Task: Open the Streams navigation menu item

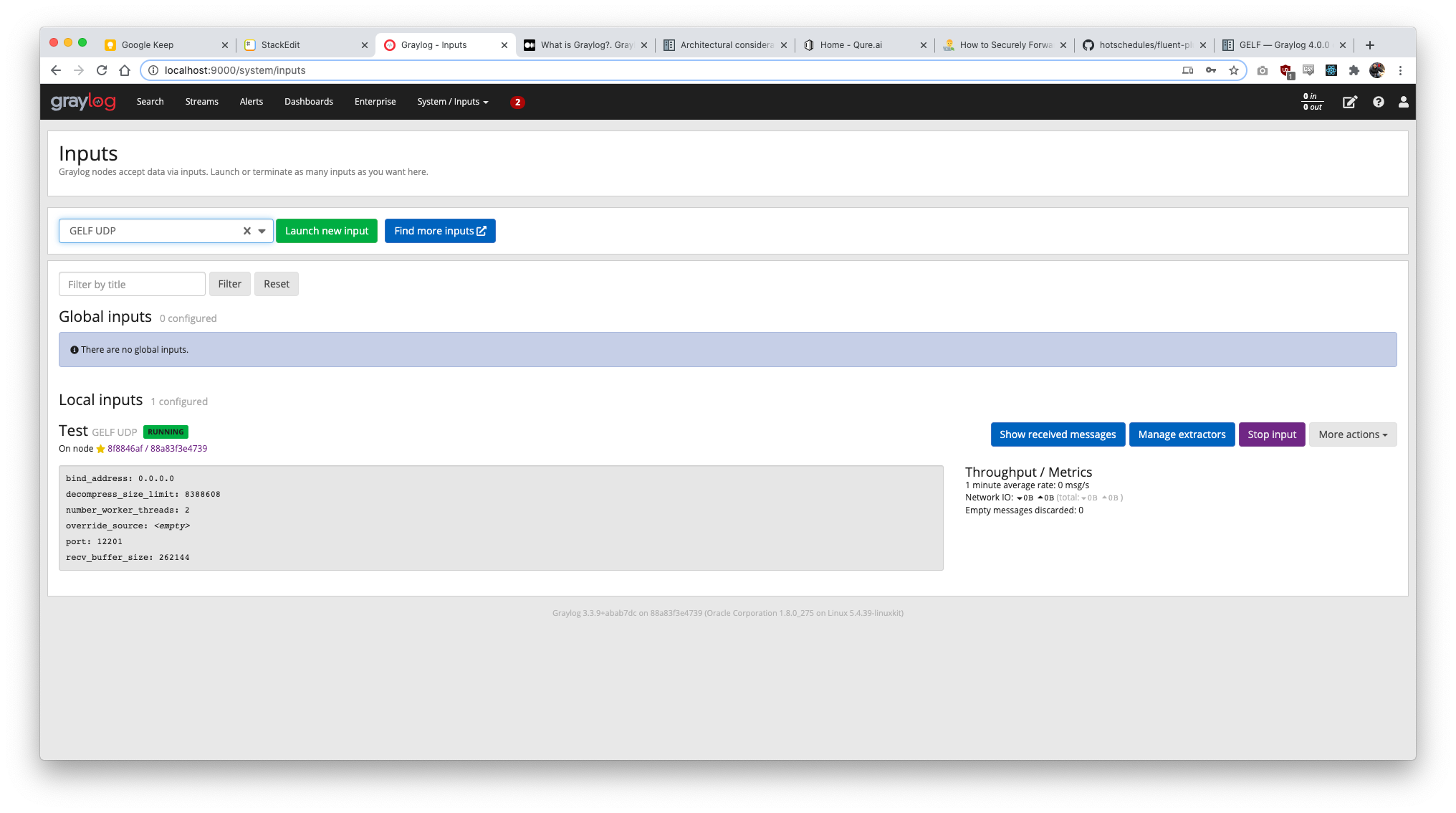Action: pyautogui.click(x=201, y=101)
